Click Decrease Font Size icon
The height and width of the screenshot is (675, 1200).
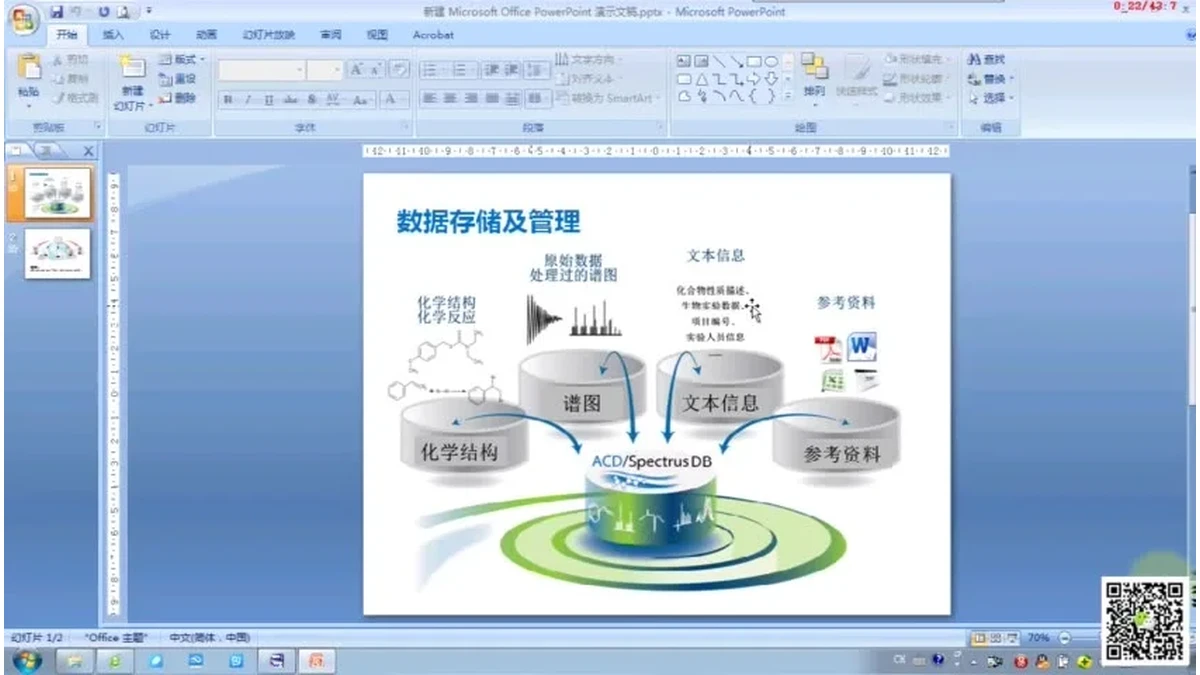pyautogui.click(x=375, y=70)
